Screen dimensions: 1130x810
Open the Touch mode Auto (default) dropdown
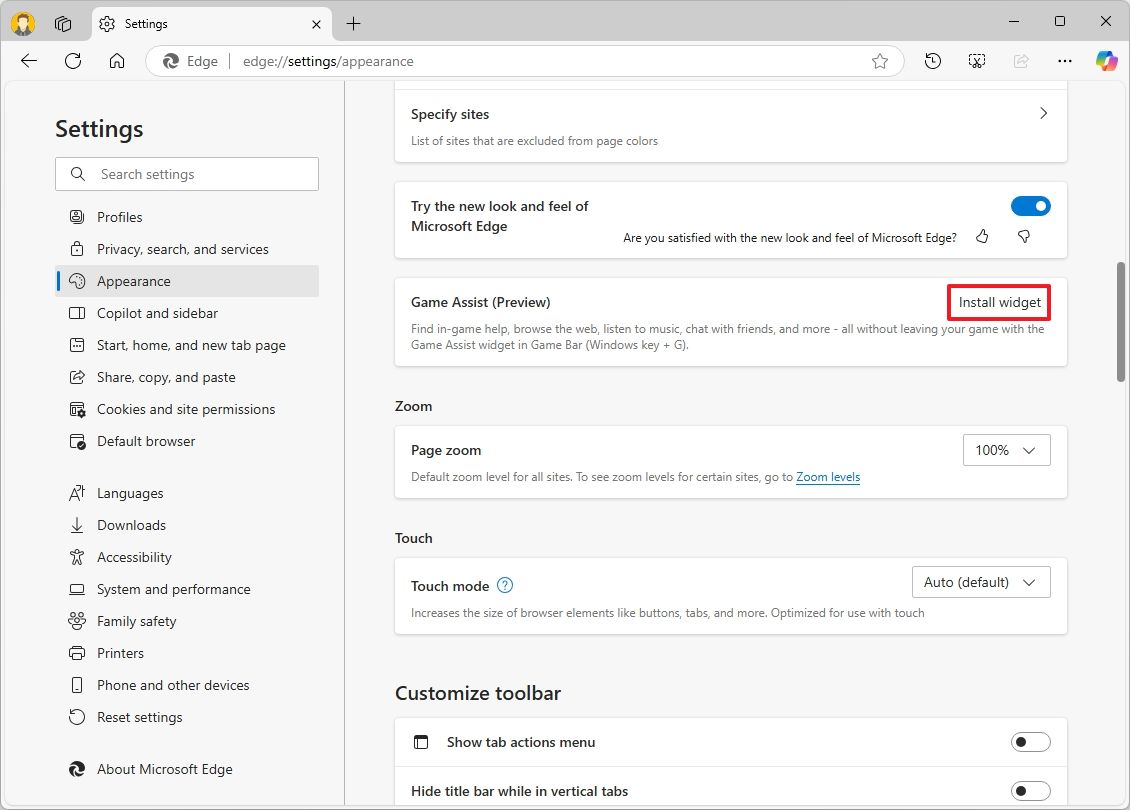coord(982,582)
